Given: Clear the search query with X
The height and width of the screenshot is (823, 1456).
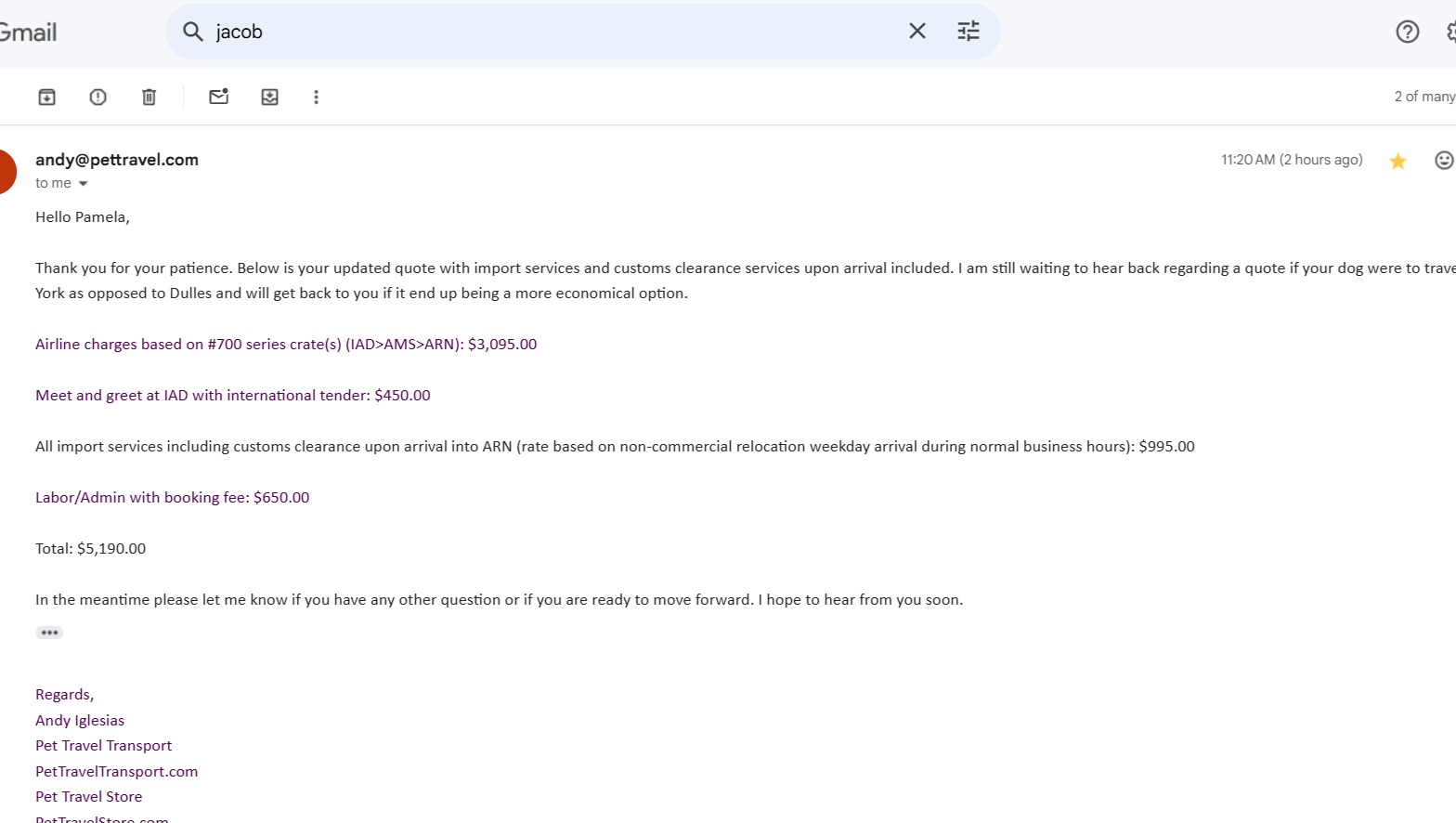Looking at the screenshot, I should coord(917,32).
